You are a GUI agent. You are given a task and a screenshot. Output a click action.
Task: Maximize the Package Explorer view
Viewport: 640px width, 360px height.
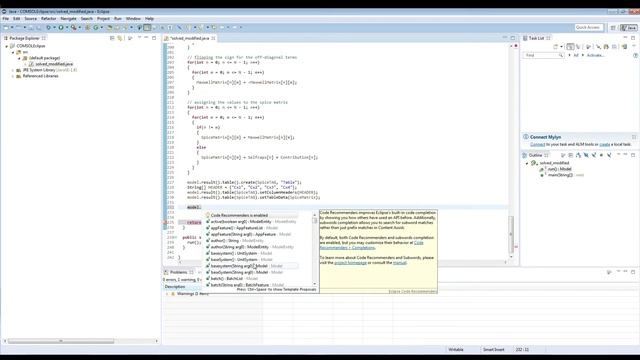154,38
